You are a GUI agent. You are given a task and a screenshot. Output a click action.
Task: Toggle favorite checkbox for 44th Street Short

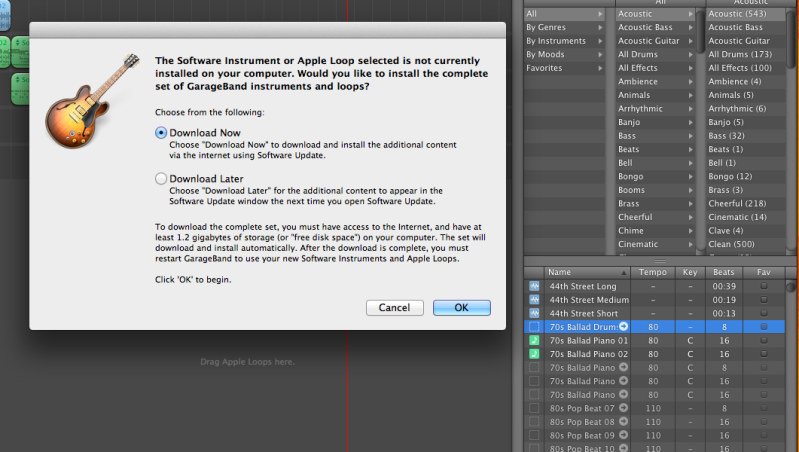pos(763,313)
